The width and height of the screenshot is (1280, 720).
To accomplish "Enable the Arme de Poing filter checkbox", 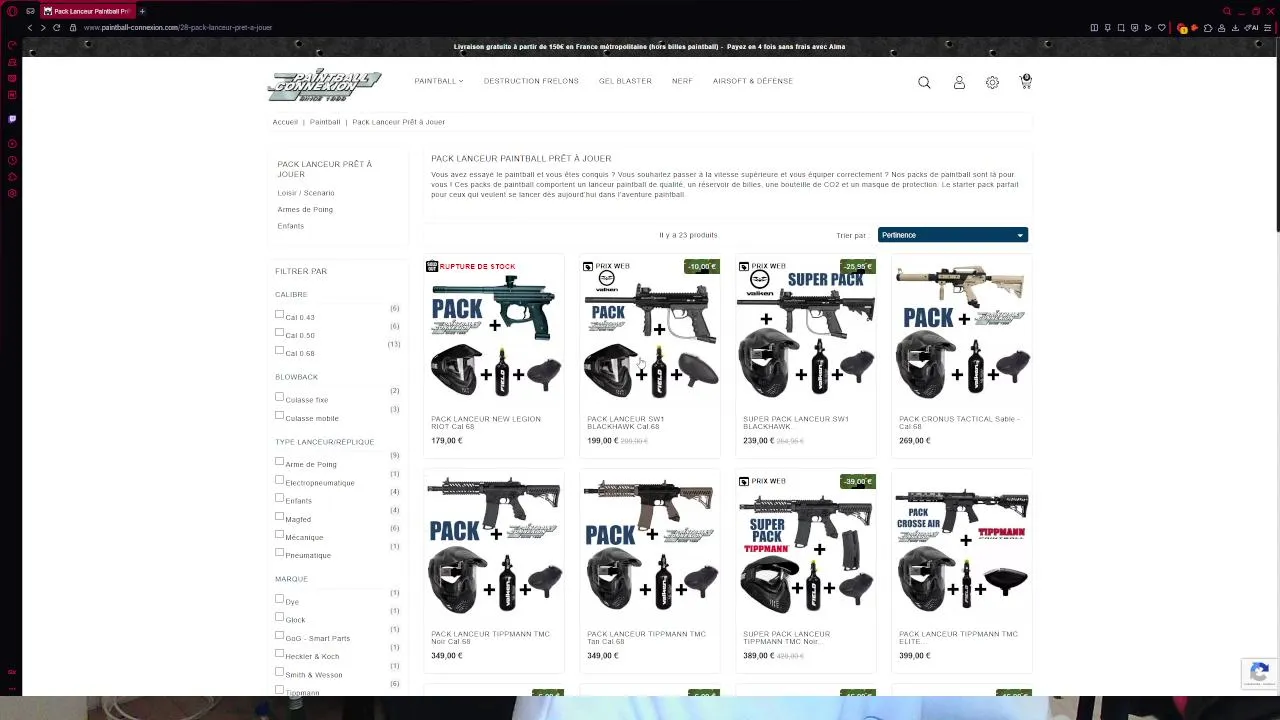I will 279,461.
